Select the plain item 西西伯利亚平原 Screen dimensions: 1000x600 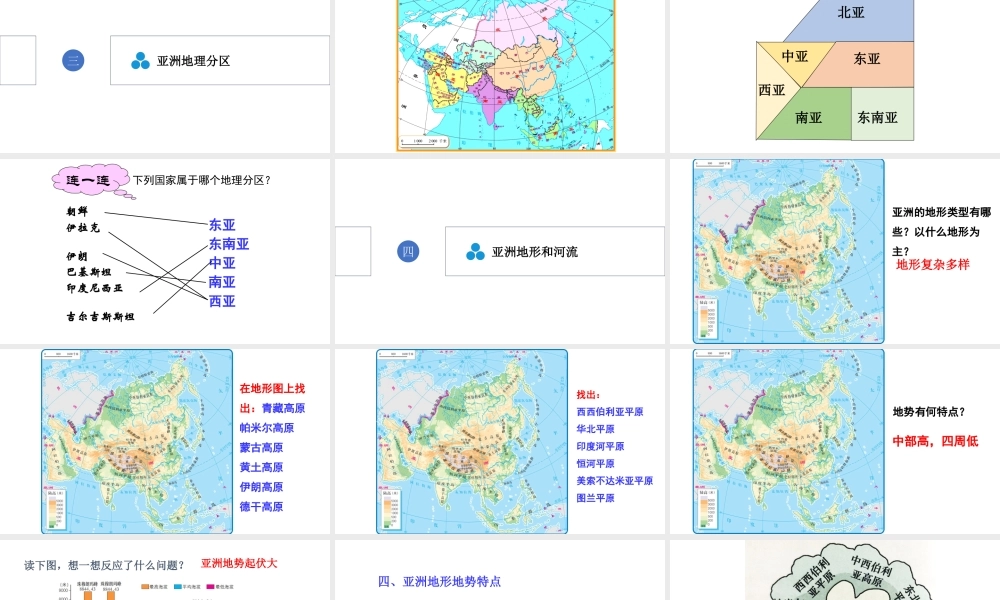click(x=610, y=412)
